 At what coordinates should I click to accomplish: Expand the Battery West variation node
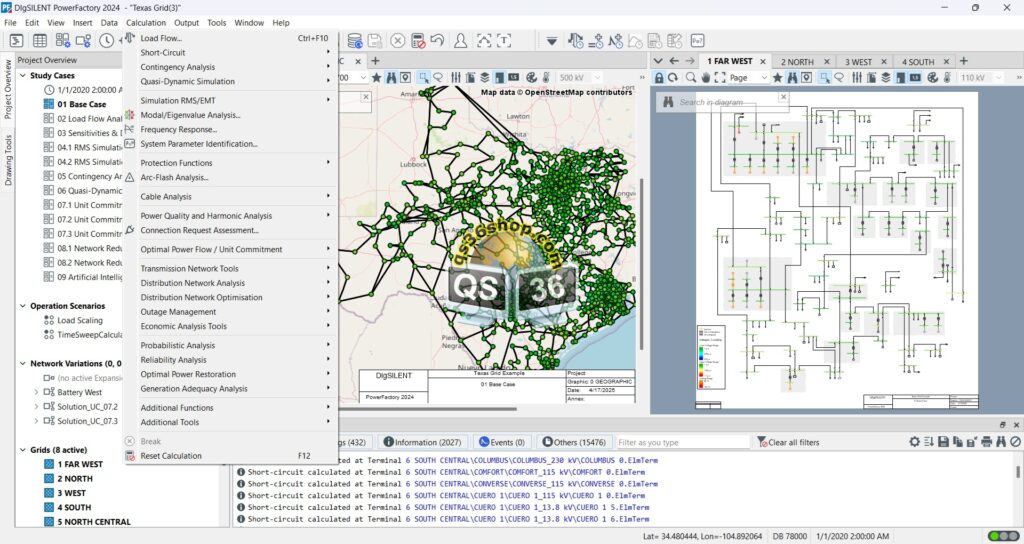point(37,392)
